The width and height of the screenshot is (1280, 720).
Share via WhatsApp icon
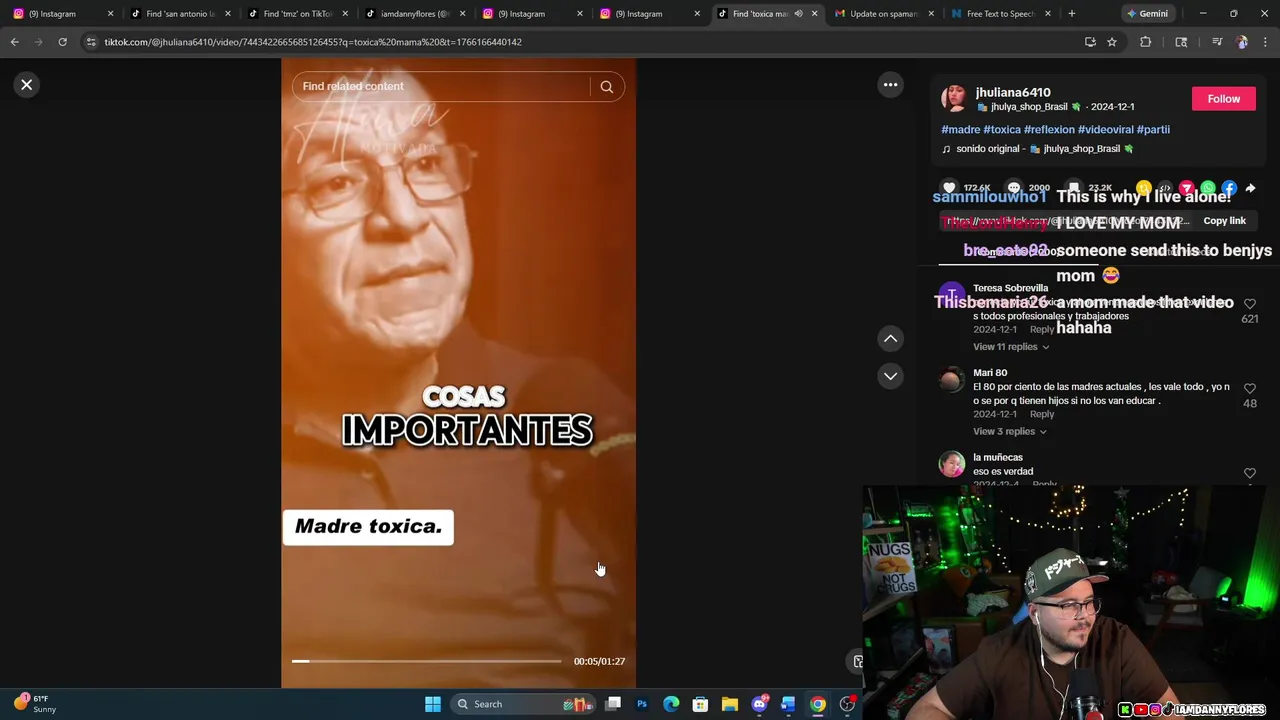1208,188
